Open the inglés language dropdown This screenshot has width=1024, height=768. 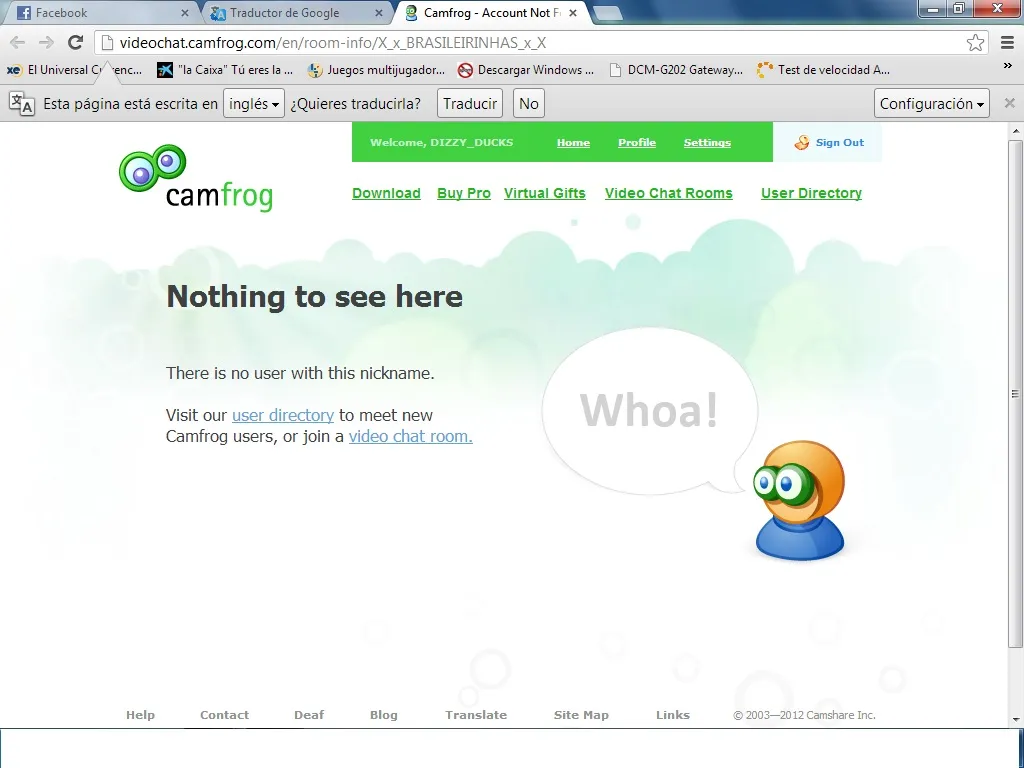tap(254, 103)
